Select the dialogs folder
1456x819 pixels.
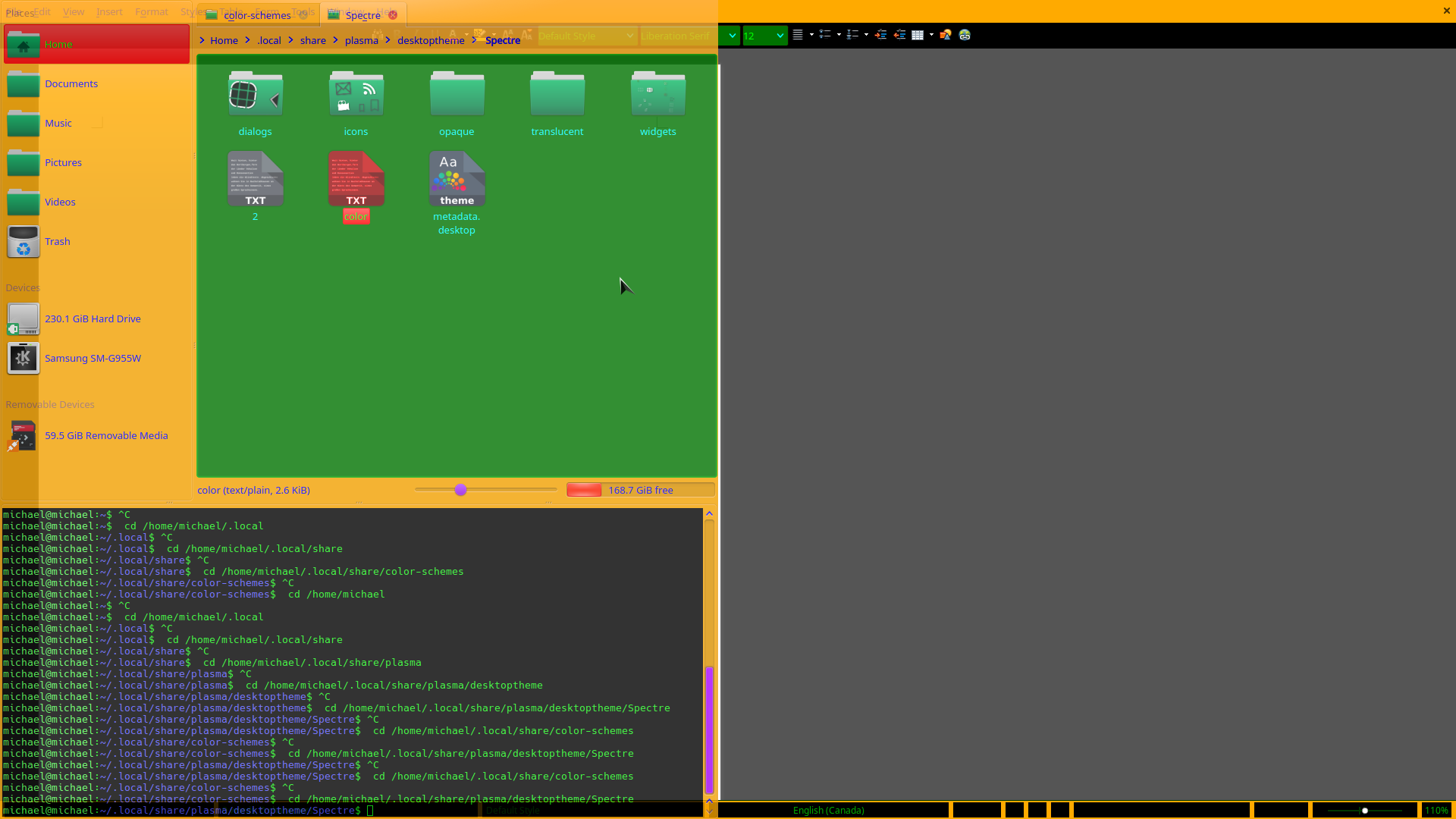pos(256,104)
